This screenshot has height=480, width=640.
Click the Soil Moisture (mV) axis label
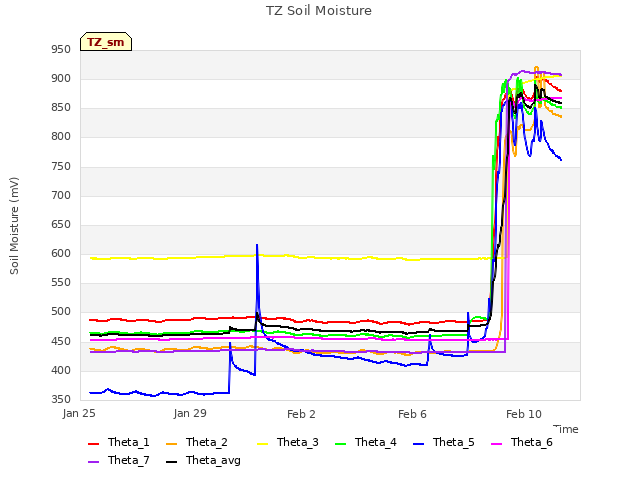14,226
